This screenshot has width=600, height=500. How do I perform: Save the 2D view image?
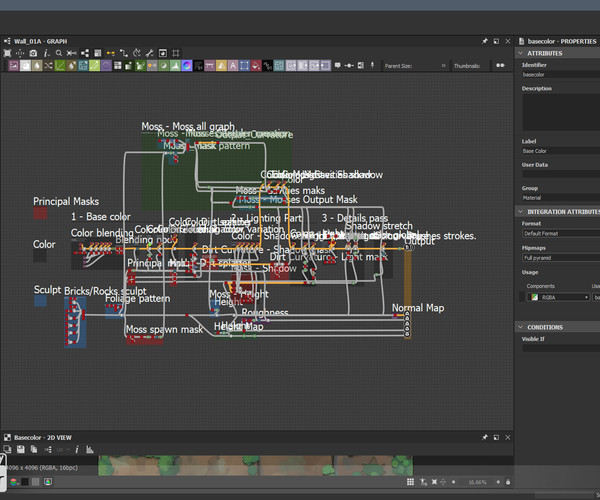[x=21, y=450]
